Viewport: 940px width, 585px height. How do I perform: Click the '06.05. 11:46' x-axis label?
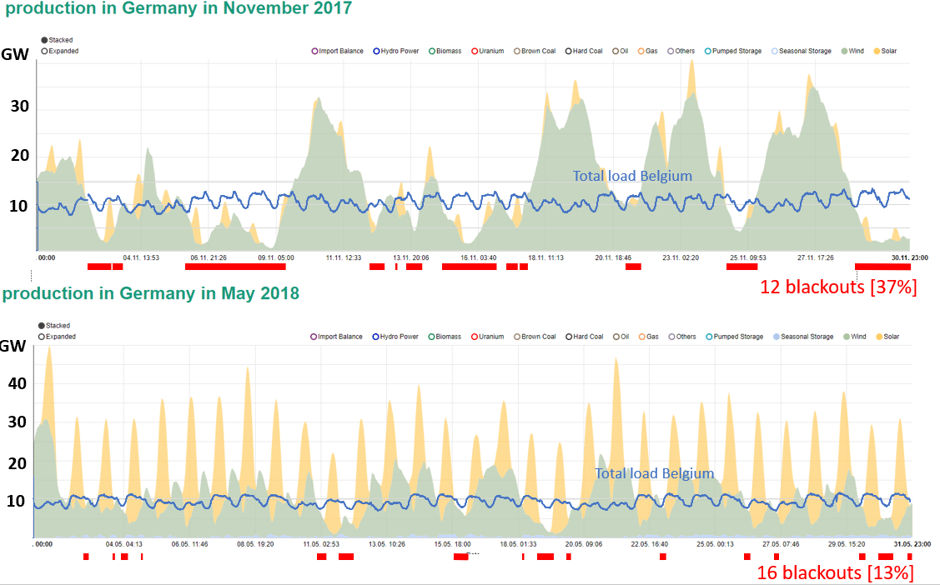tap(190, 544)
